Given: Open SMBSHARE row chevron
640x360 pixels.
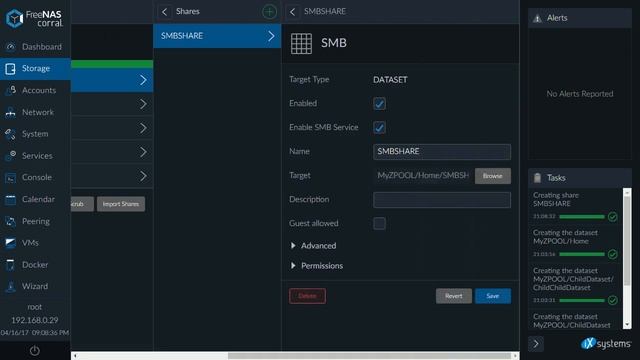Looking at the screenshot, I should (x=271, y=36).
